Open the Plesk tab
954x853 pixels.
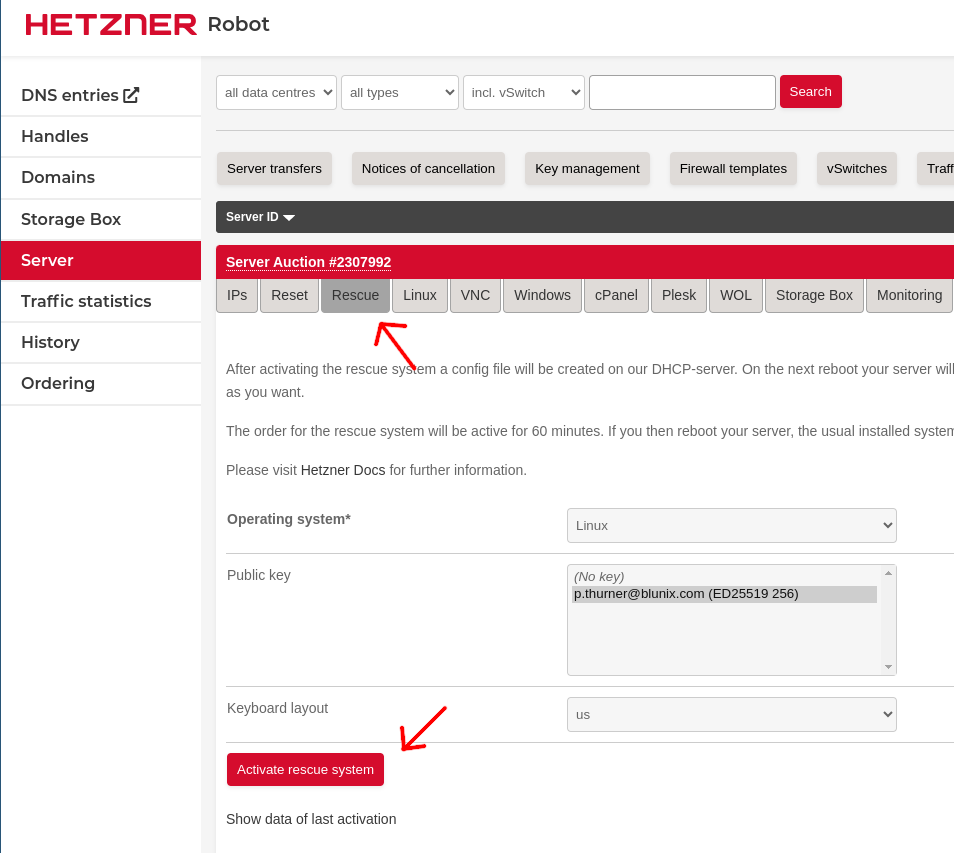click(x=678, y=295)
